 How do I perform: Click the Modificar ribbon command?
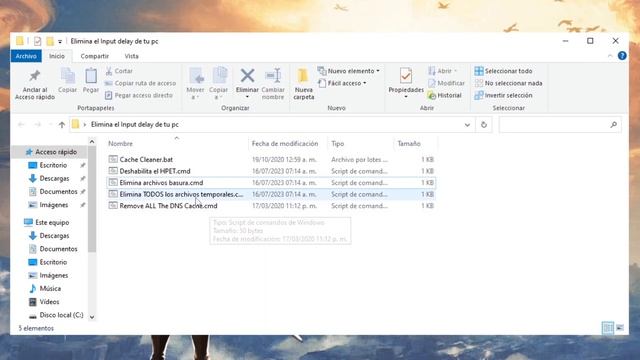446,83
